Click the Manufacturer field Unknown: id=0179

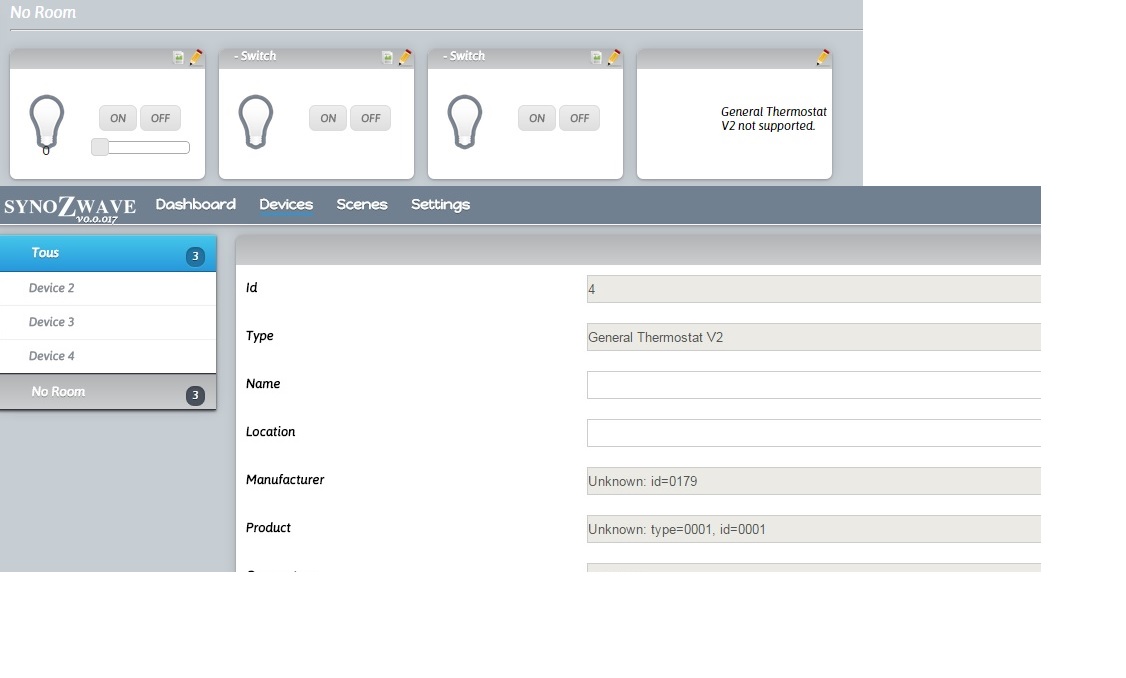tap(814, 481)
